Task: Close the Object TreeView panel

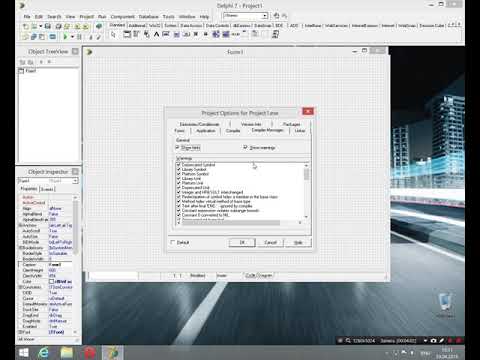Action: point(75,51)
